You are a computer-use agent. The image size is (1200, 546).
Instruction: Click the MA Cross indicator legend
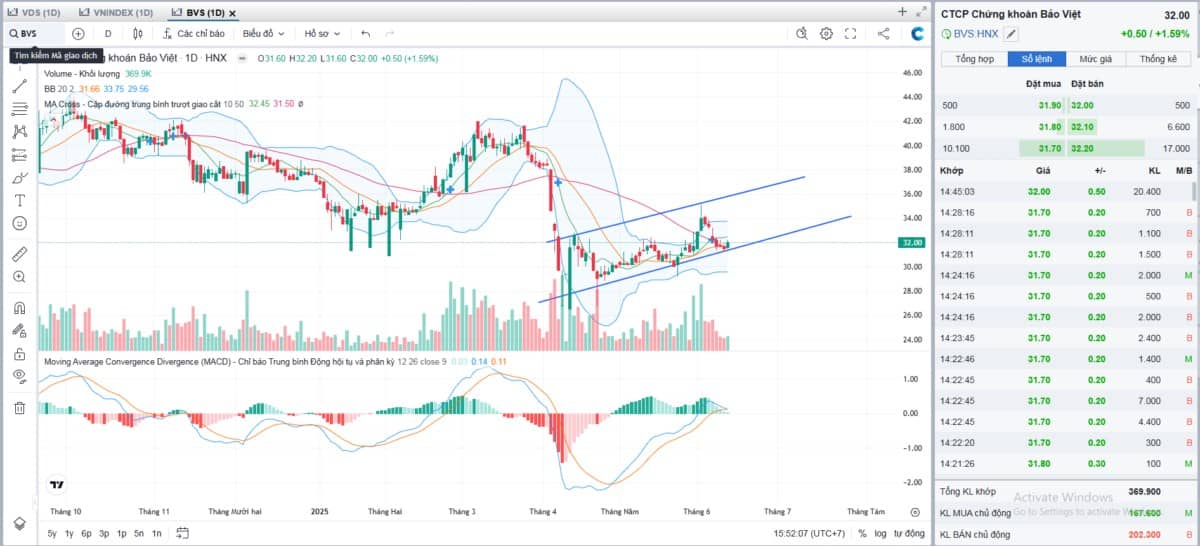tap(172, 103)
